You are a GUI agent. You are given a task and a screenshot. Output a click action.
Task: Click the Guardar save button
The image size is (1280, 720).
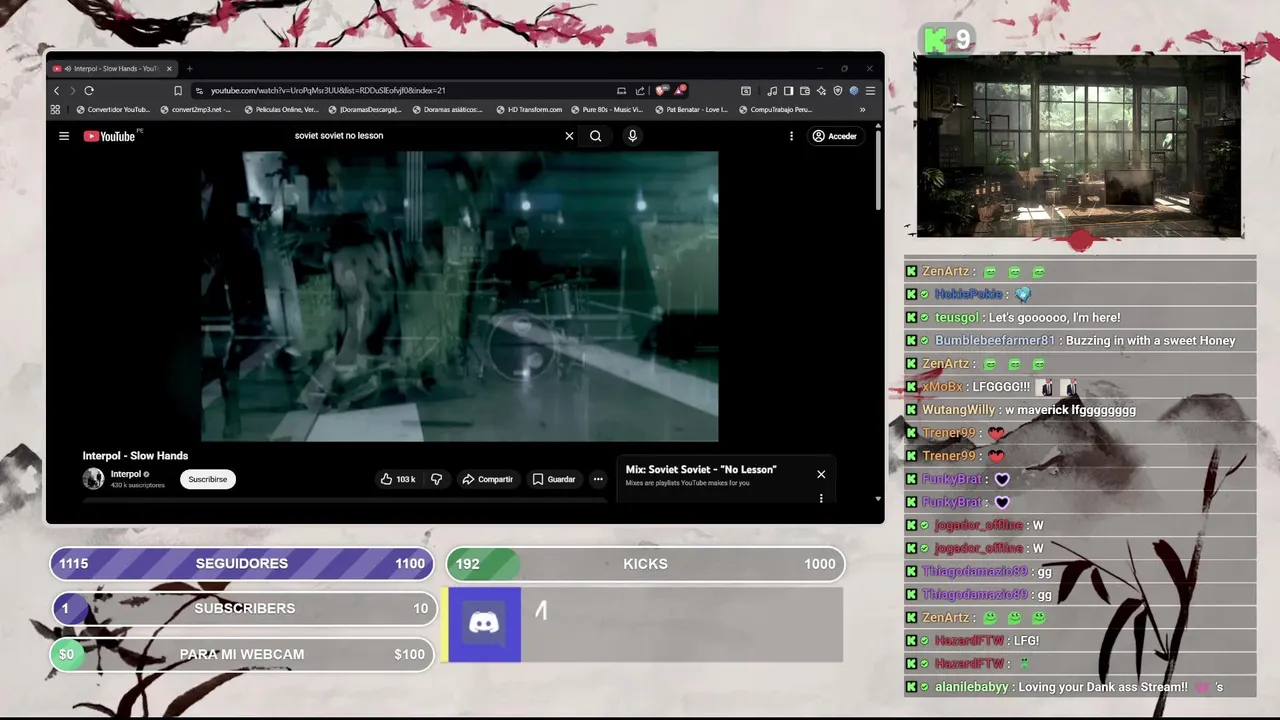[554, 479]
